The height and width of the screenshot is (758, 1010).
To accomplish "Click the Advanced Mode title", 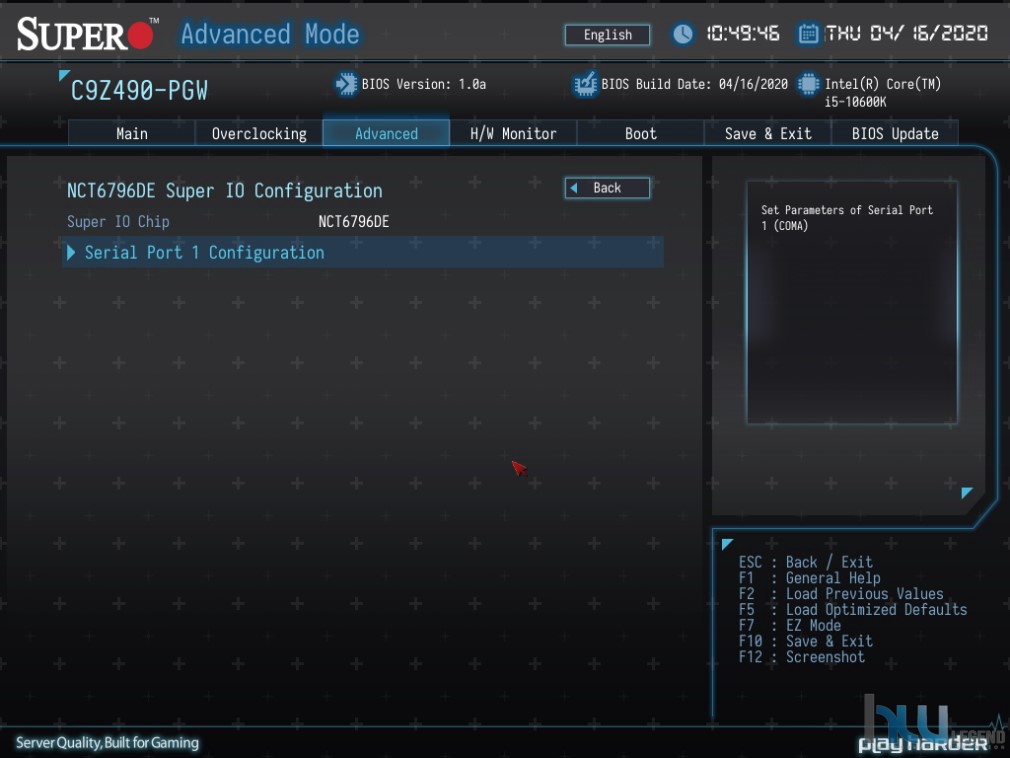I will pos(270,33).
